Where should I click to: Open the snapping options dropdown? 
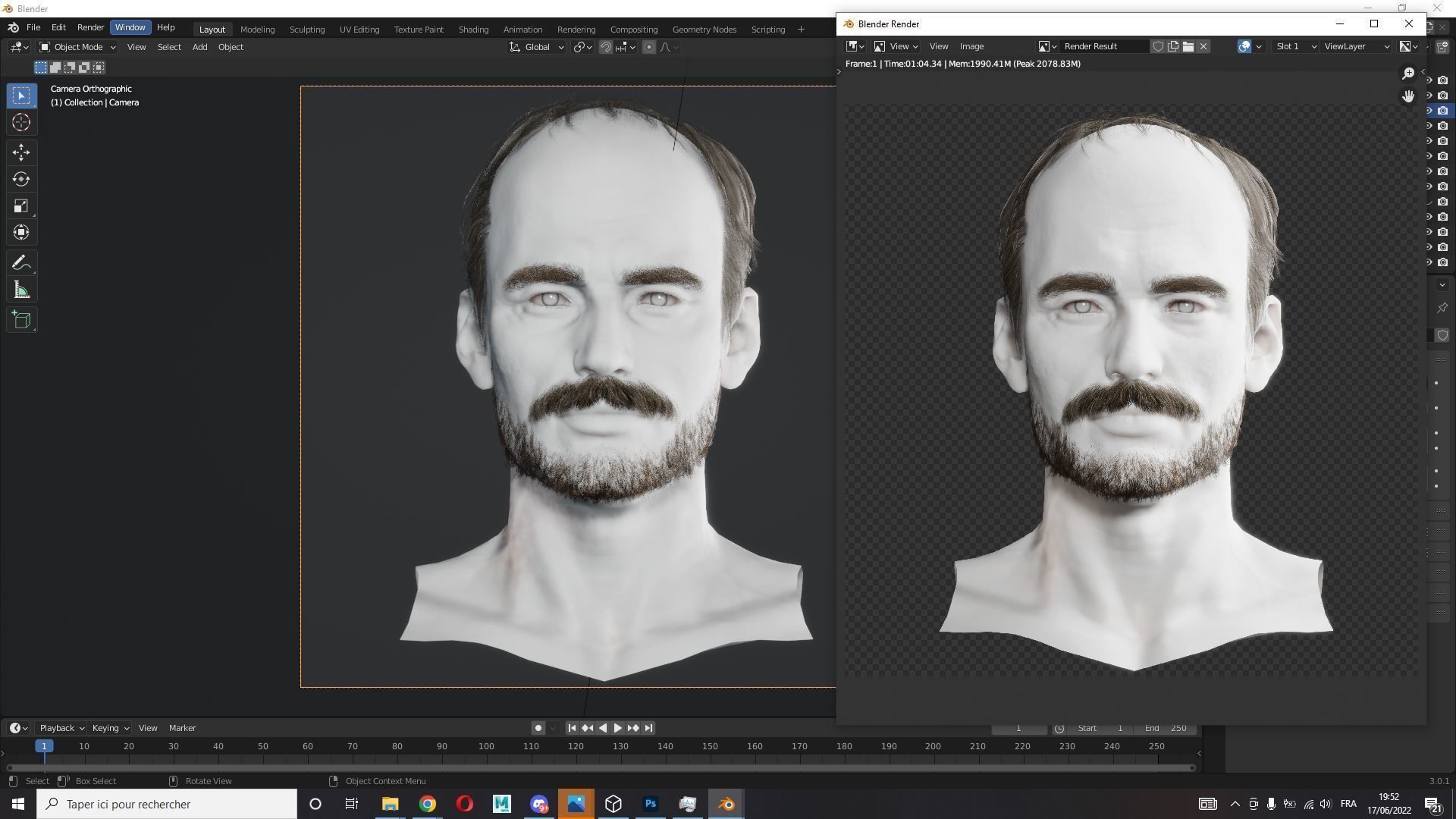[x=626, y=47]
